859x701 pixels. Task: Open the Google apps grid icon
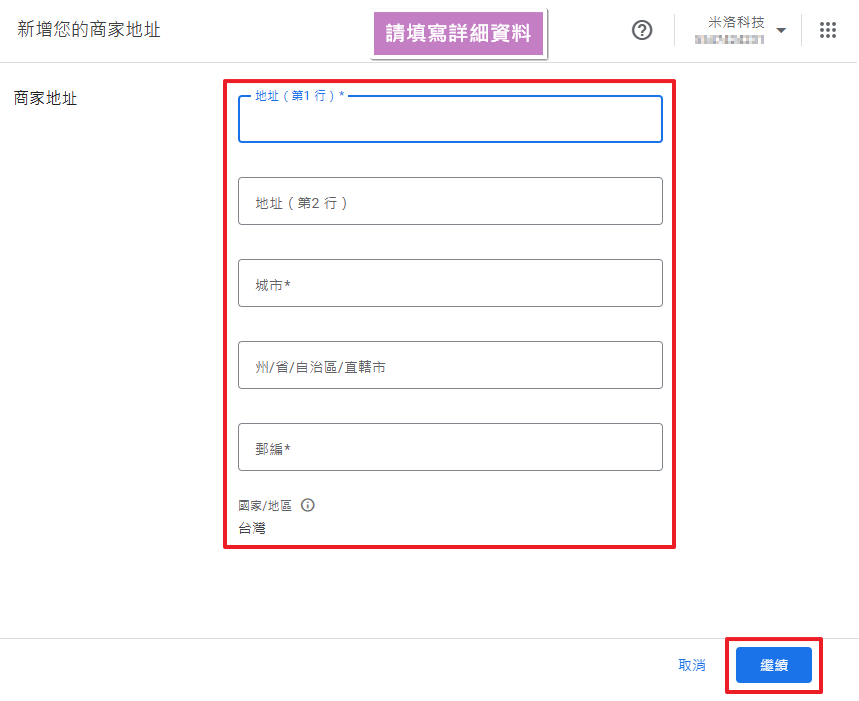(828, 30)
